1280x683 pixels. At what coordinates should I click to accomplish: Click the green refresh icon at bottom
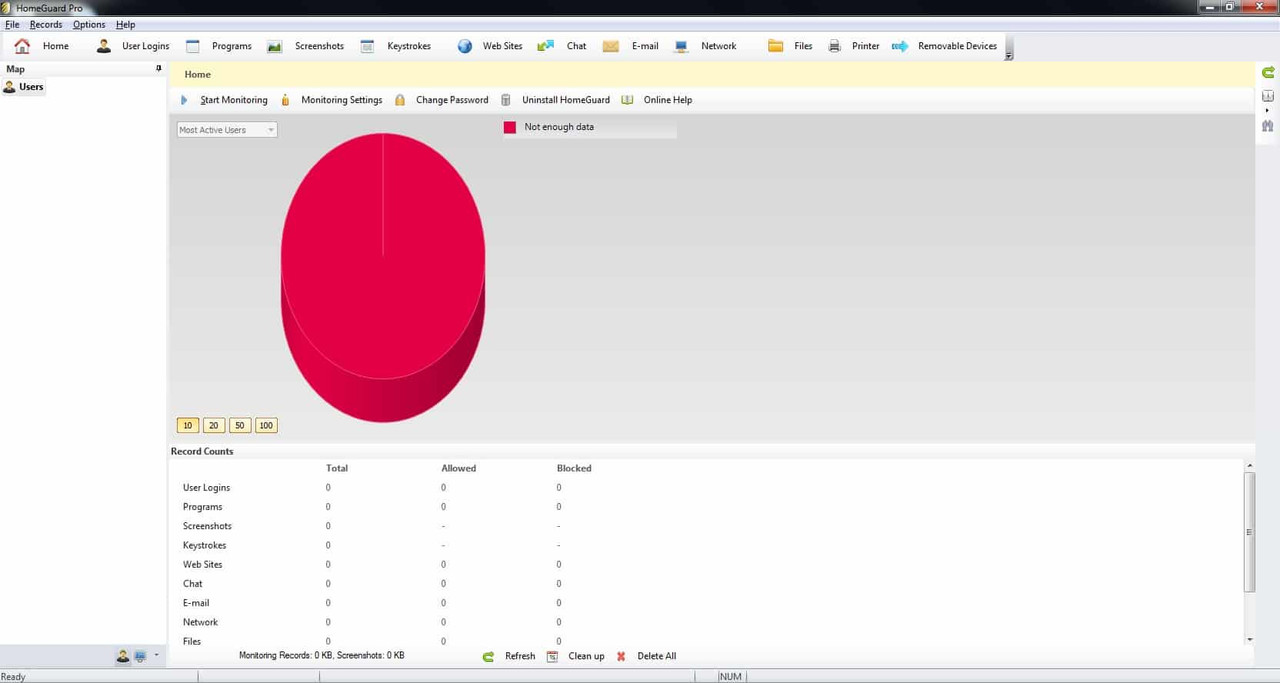[x=488, y=657]
